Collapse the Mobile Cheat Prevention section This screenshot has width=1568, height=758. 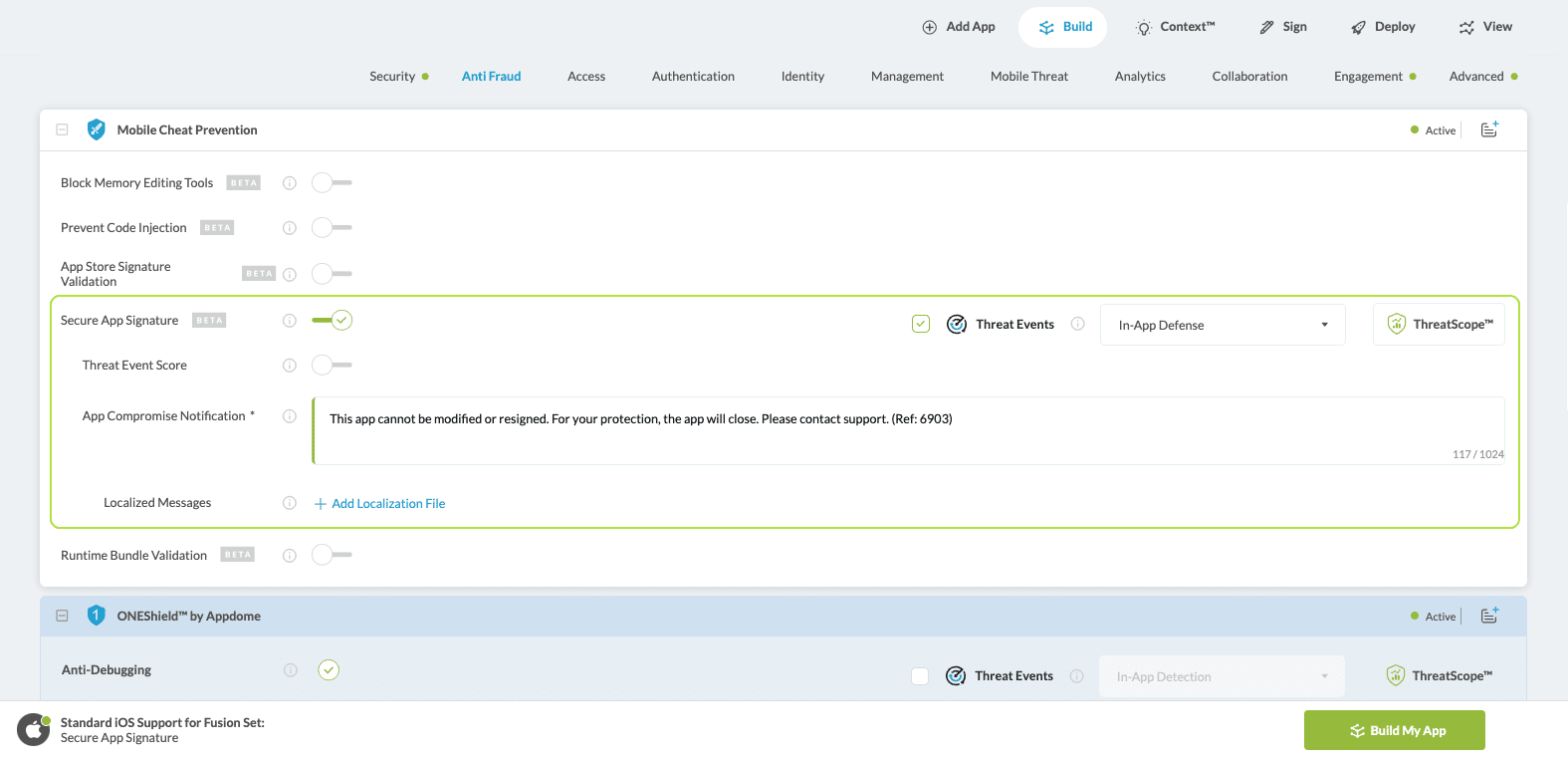(x=62, y=129)
